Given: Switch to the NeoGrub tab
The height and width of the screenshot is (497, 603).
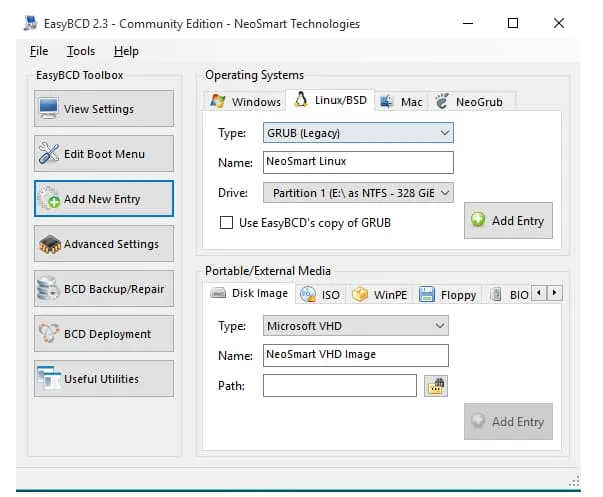Looking at the screenshot, I should [471, 102].
